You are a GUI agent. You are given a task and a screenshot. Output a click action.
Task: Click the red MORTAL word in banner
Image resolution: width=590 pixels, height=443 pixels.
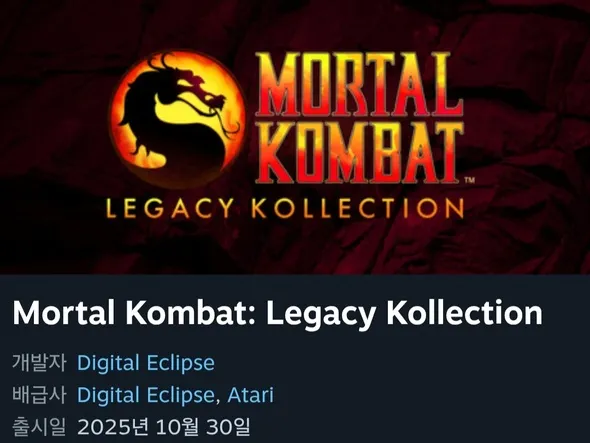tap(359, 85)
